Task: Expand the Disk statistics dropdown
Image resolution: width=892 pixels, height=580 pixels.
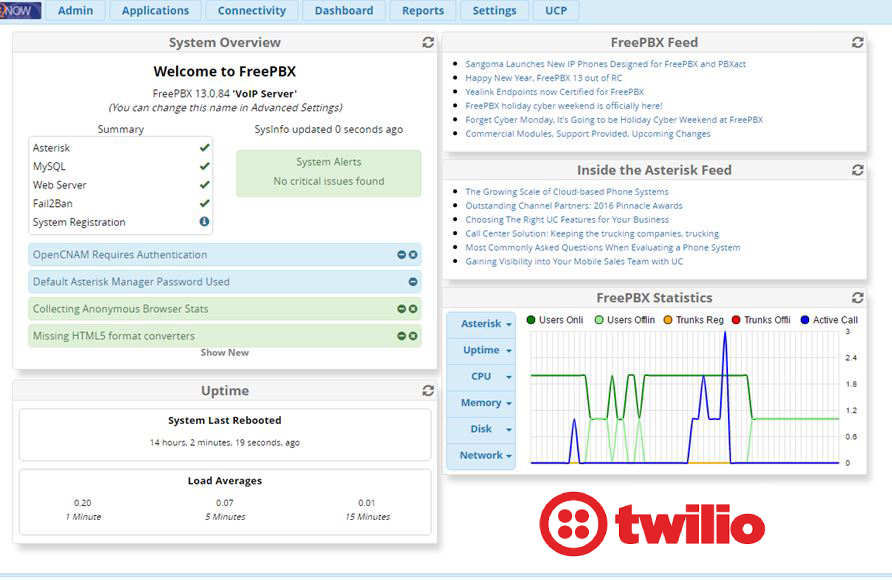Action: (x=481, y=429)
